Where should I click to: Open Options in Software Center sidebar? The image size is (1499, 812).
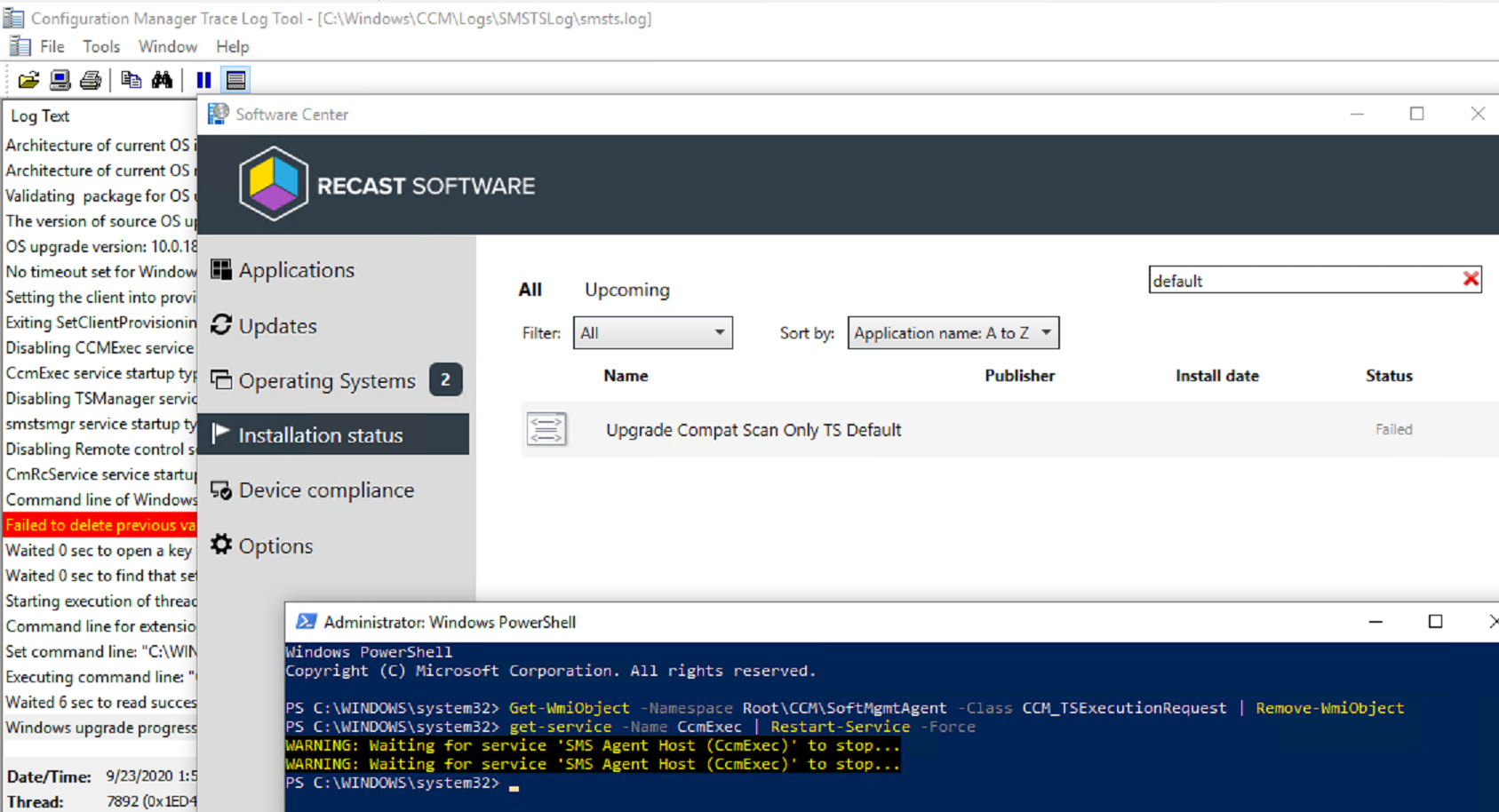pyautogui.click(x=275, y=546)
